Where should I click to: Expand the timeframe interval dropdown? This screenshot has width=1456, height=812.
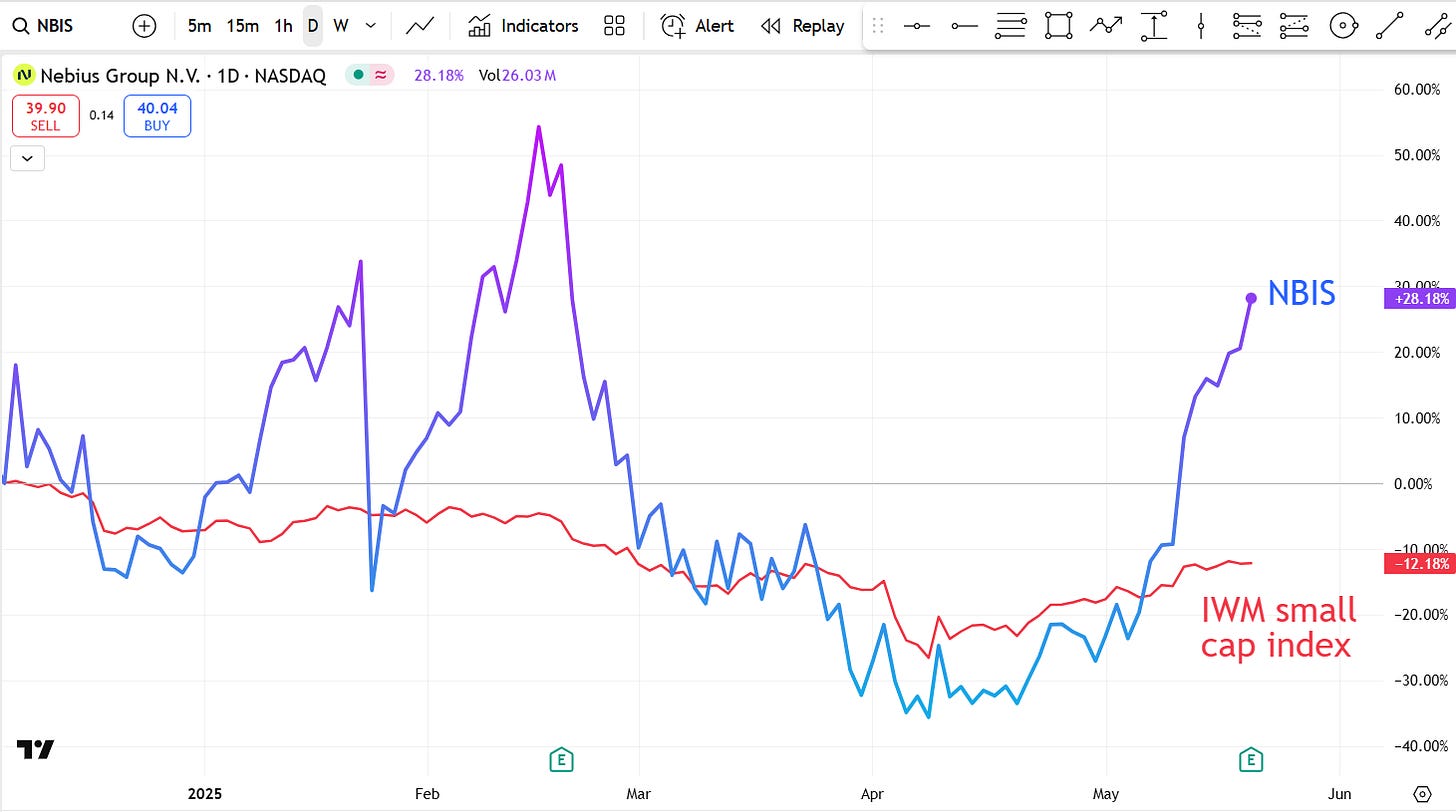coord(371,26)
